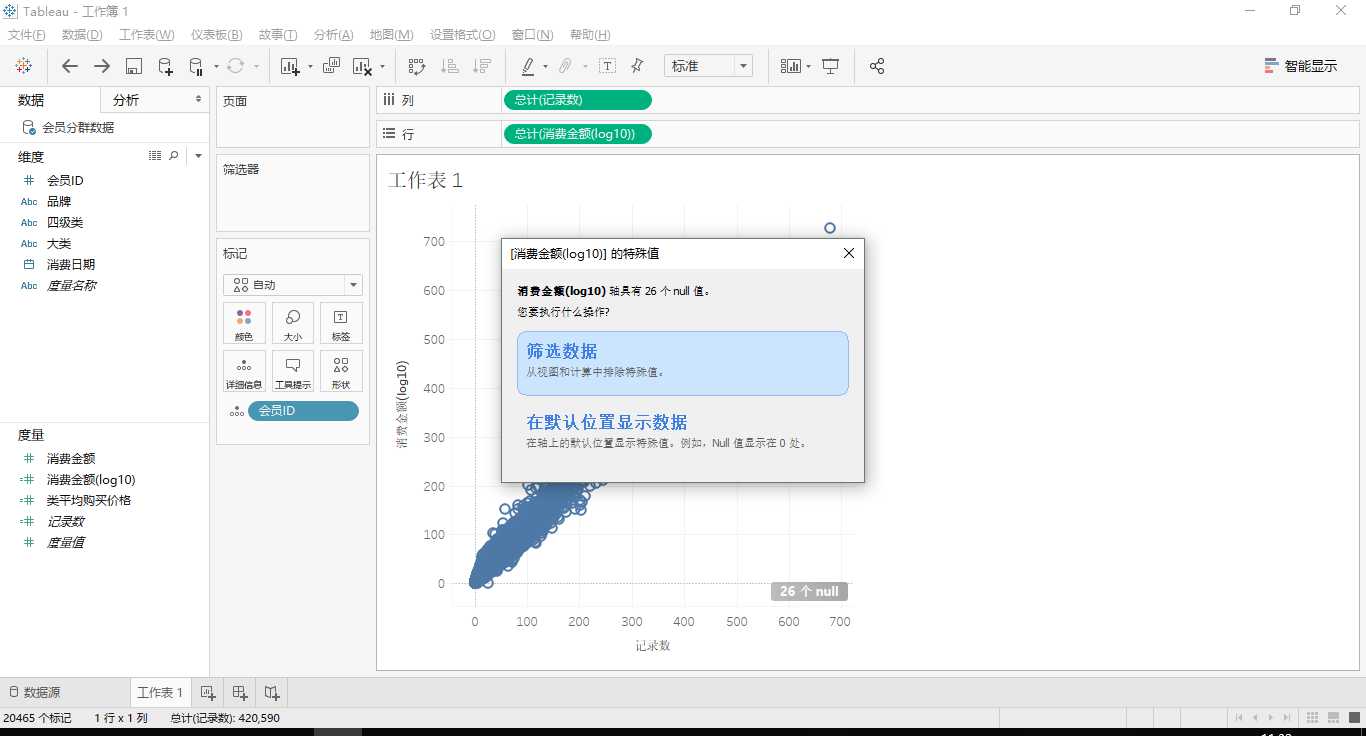Save workbook using the floppy disk icon
This screenshot has width=1366, height=736.
134,66
